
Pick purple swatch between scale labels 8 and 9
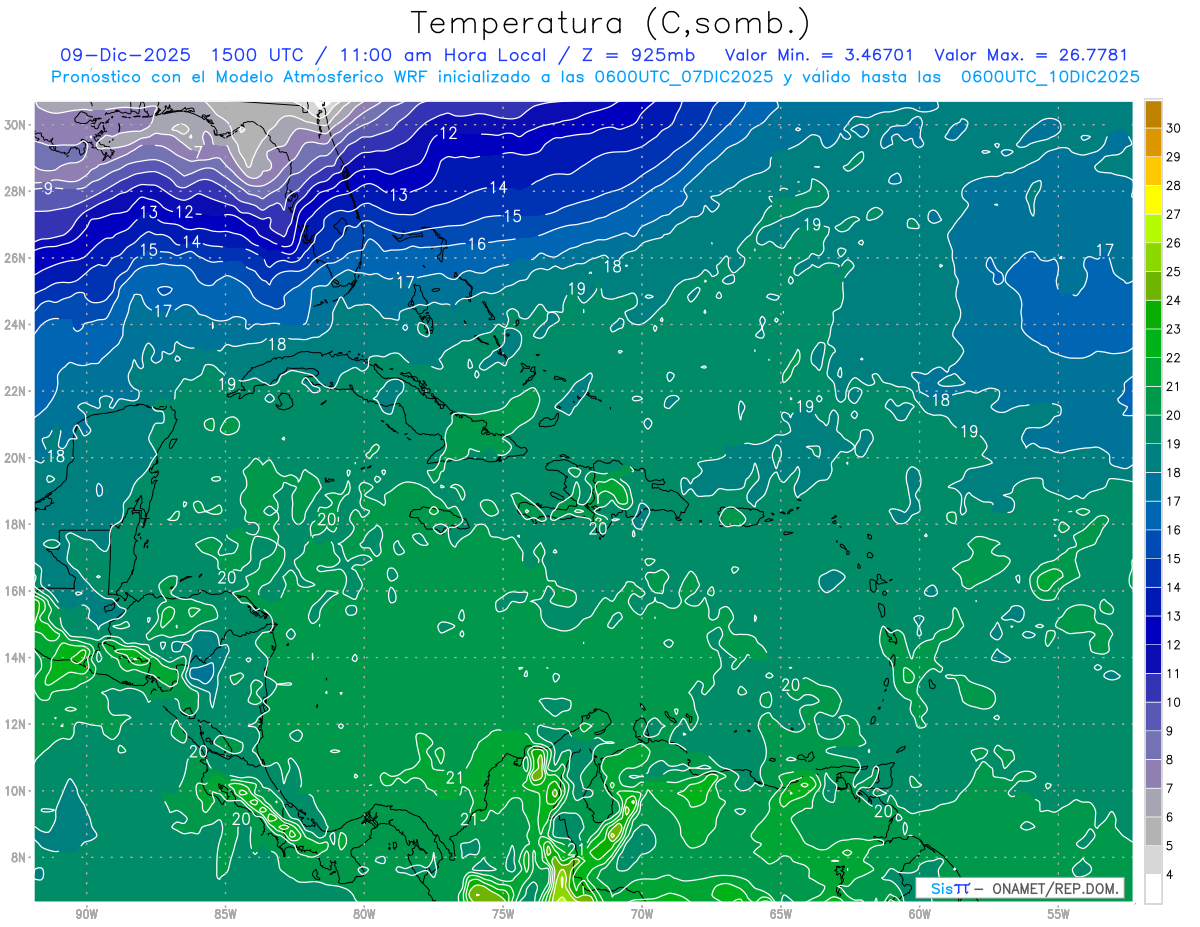1154,745
